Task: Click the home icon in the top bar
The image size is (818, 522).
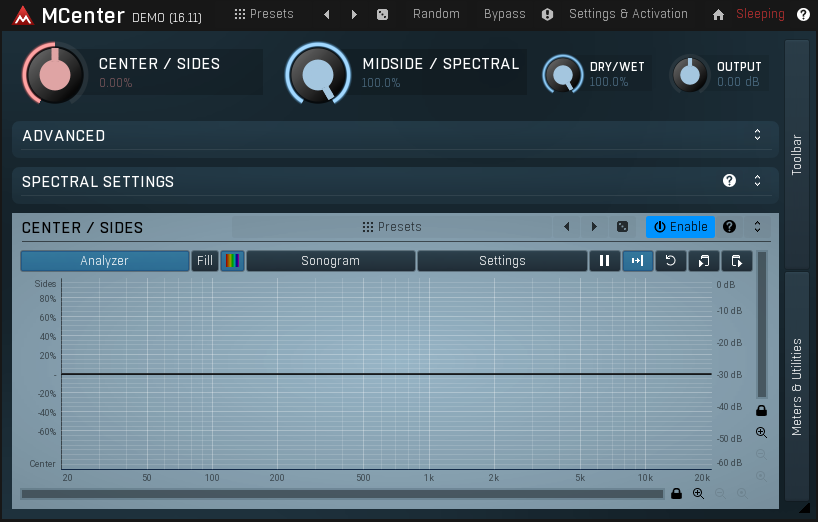Action: [718, 15]
